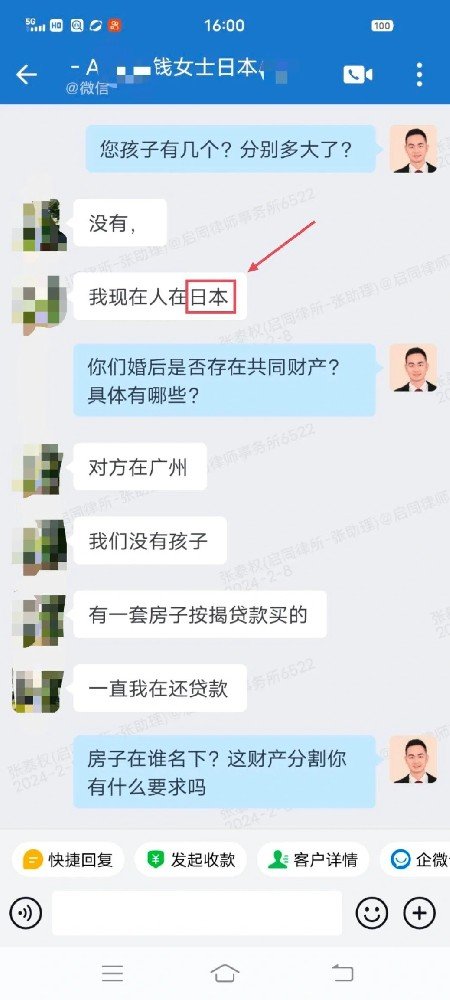Viewport: 450px width, 1000px height.
Task: Tap the message 有一套房子按揭贷款买的
Action: [x=200, y=614]
